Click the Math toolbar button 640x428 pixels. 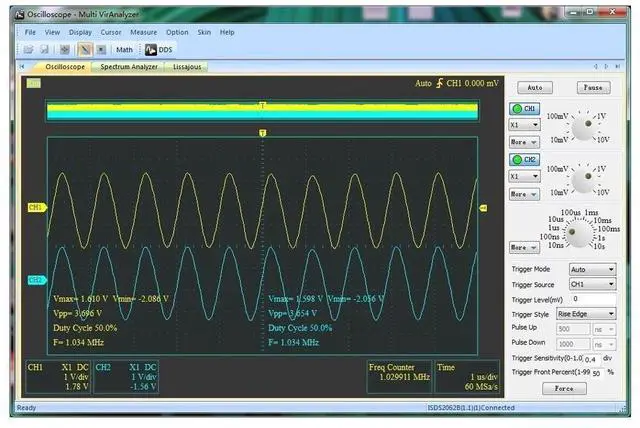pos(124,48)
